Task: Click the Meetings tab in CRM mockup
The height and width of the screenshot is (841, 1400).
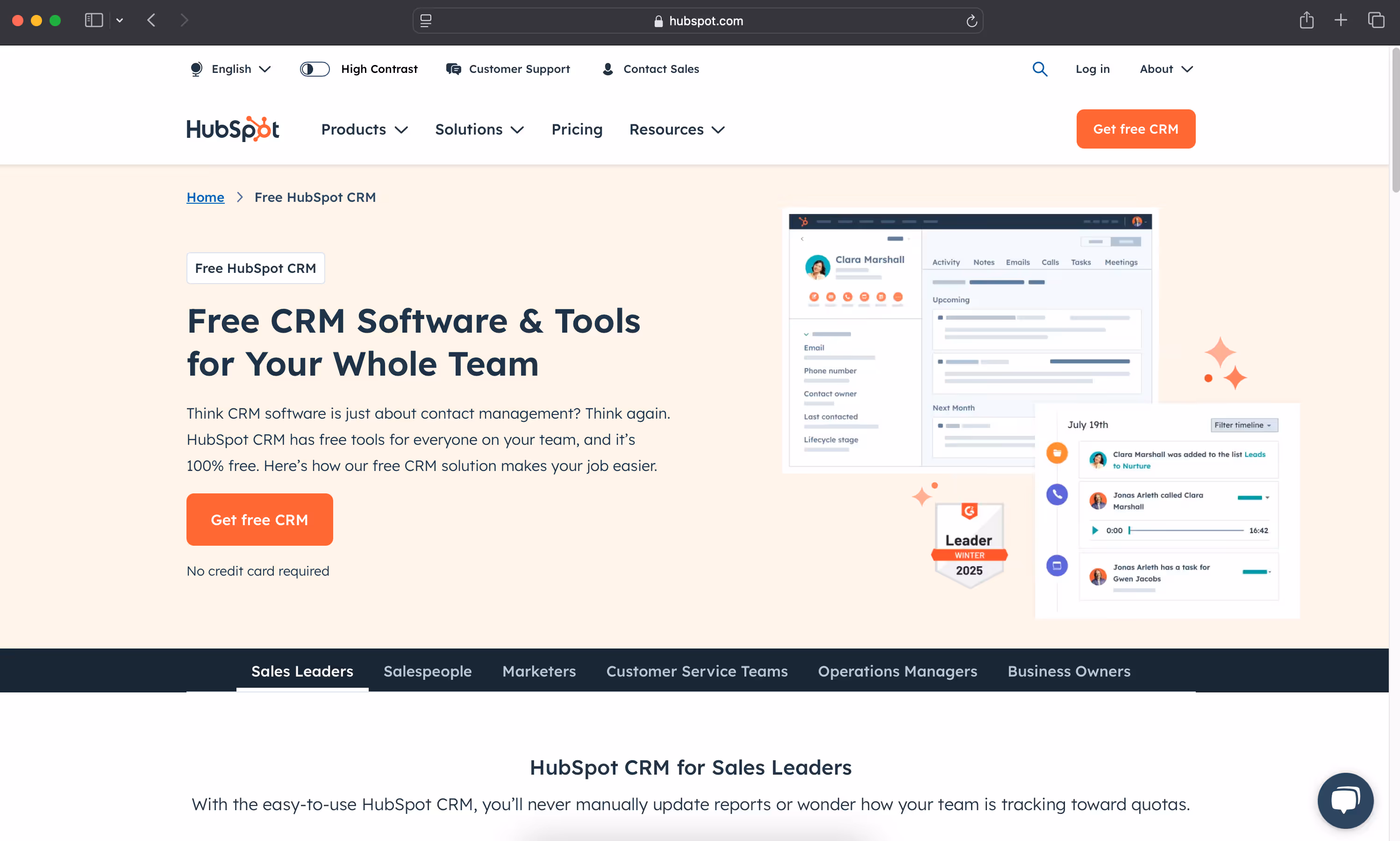Action: click(1121, 263)
